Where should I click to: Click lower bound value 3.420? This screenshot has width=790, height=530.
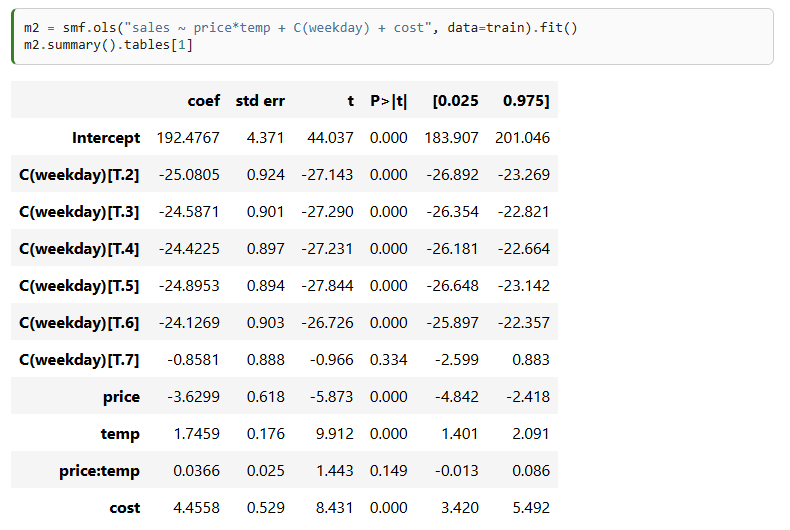(x=459, y=508)
